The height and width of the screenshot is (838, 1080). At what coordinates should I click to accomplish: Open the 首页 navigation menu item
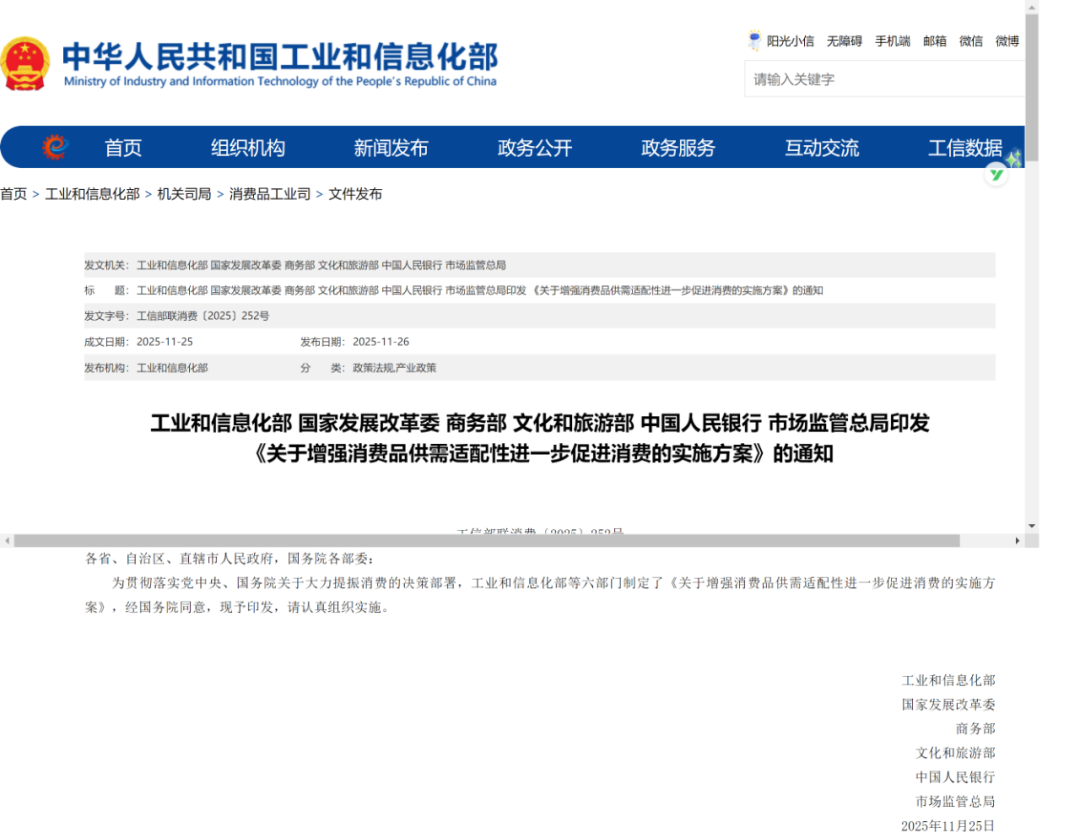point(123,148)
